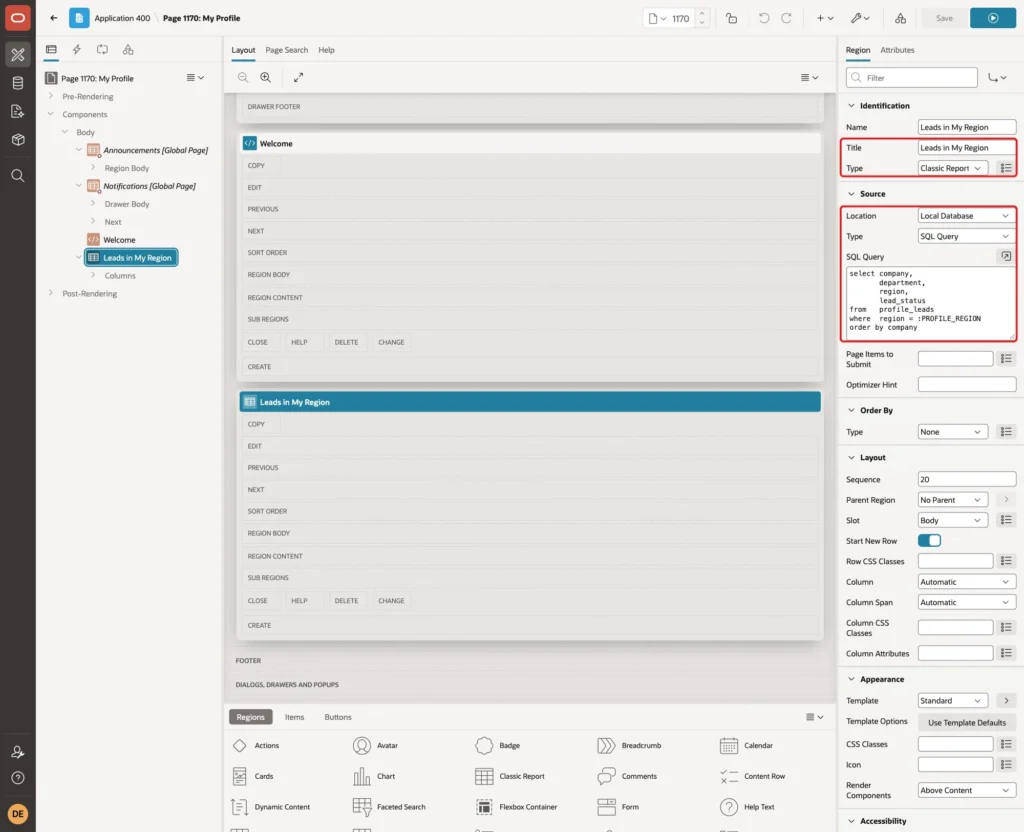Open Page Items to Submit picker
Image resolution: width=1024 pixels, height=832 pixels.
(x=1006, y=359)
